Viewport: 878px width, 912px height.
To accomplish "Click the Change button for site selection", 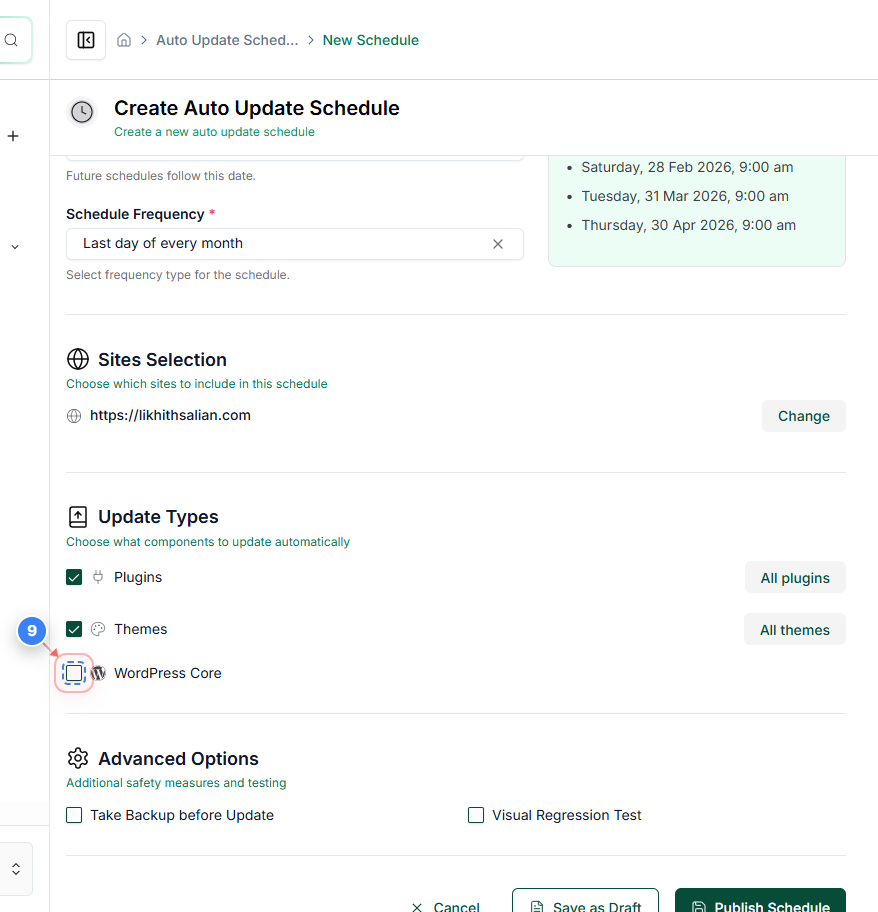I will tap(803, 415).
